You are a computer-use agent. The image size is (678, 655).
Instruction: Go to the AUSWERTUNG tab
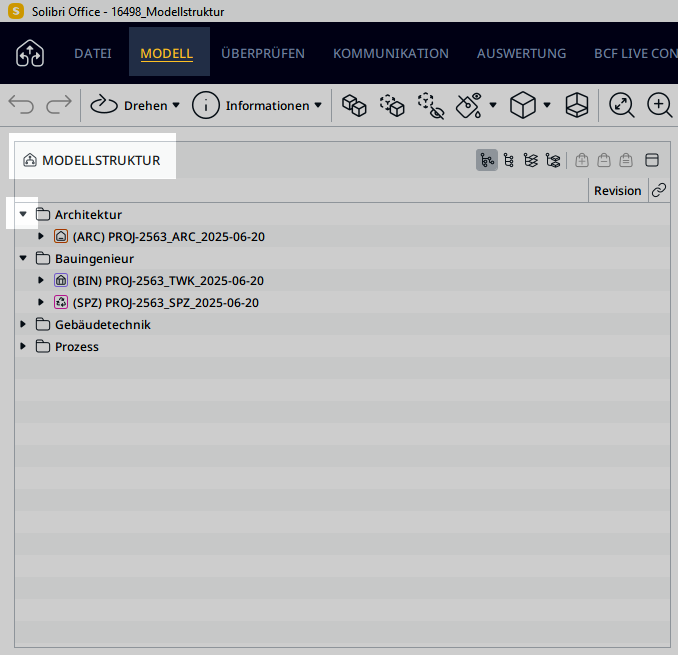[521, 53]
